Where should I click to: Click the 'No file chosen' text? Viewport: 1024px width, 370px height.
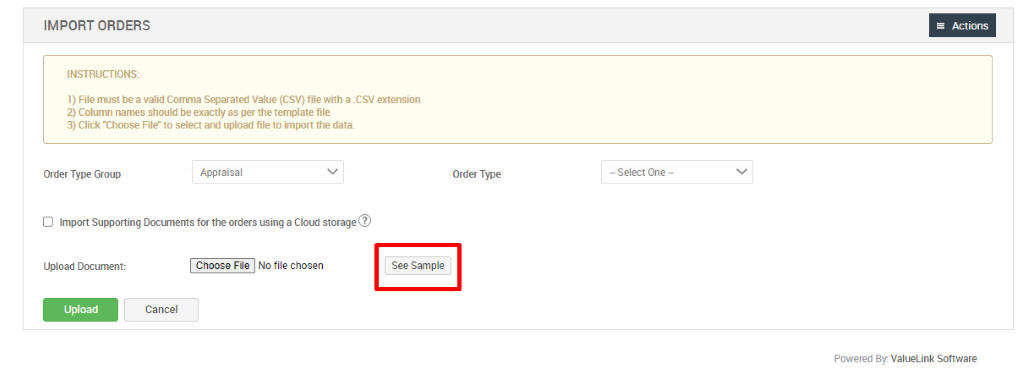[291, 266]
